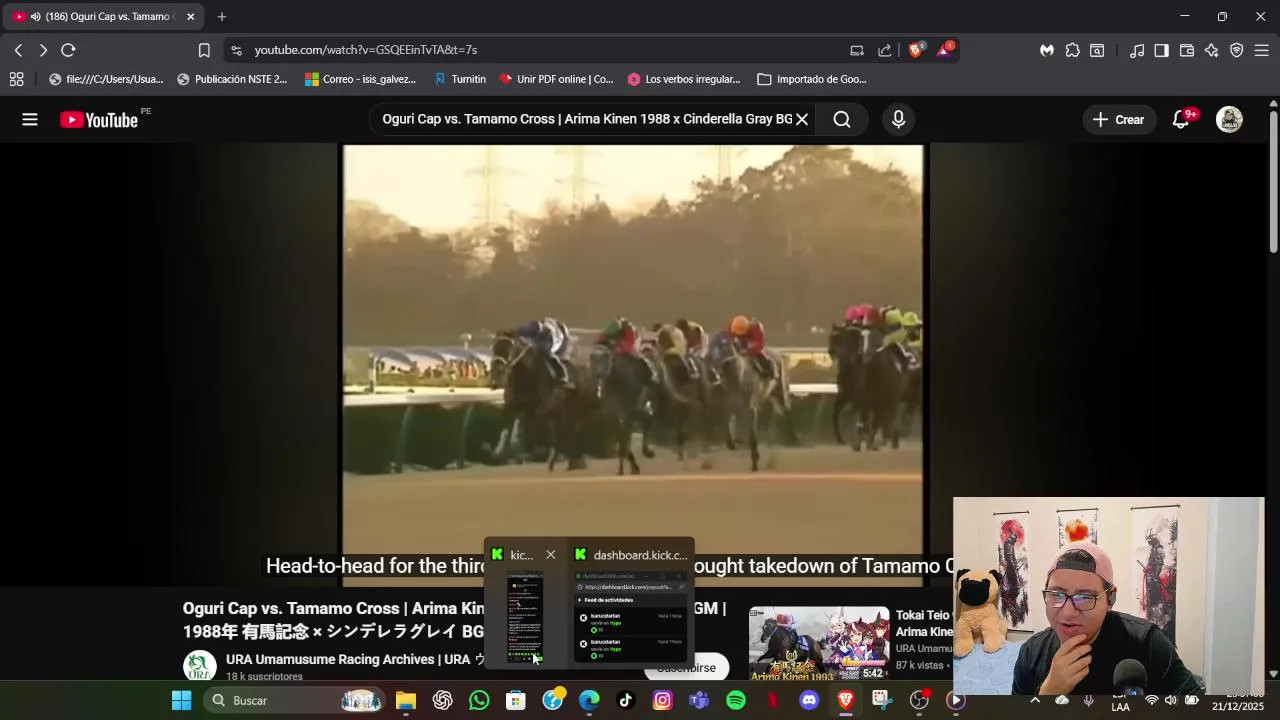Open the extensions puzzle icon
Viewport: 1280px width, 720px height.
pos(1072,50)
